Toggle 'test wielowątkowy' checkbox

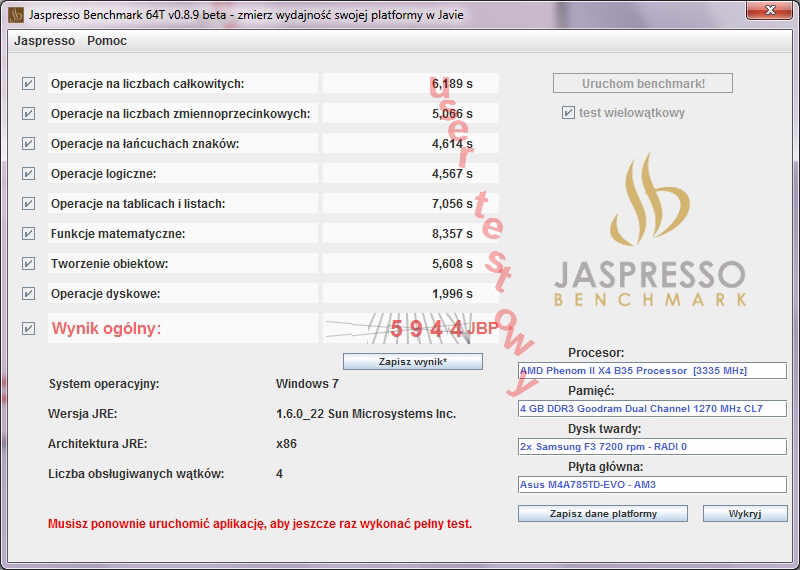coord(568,112)
